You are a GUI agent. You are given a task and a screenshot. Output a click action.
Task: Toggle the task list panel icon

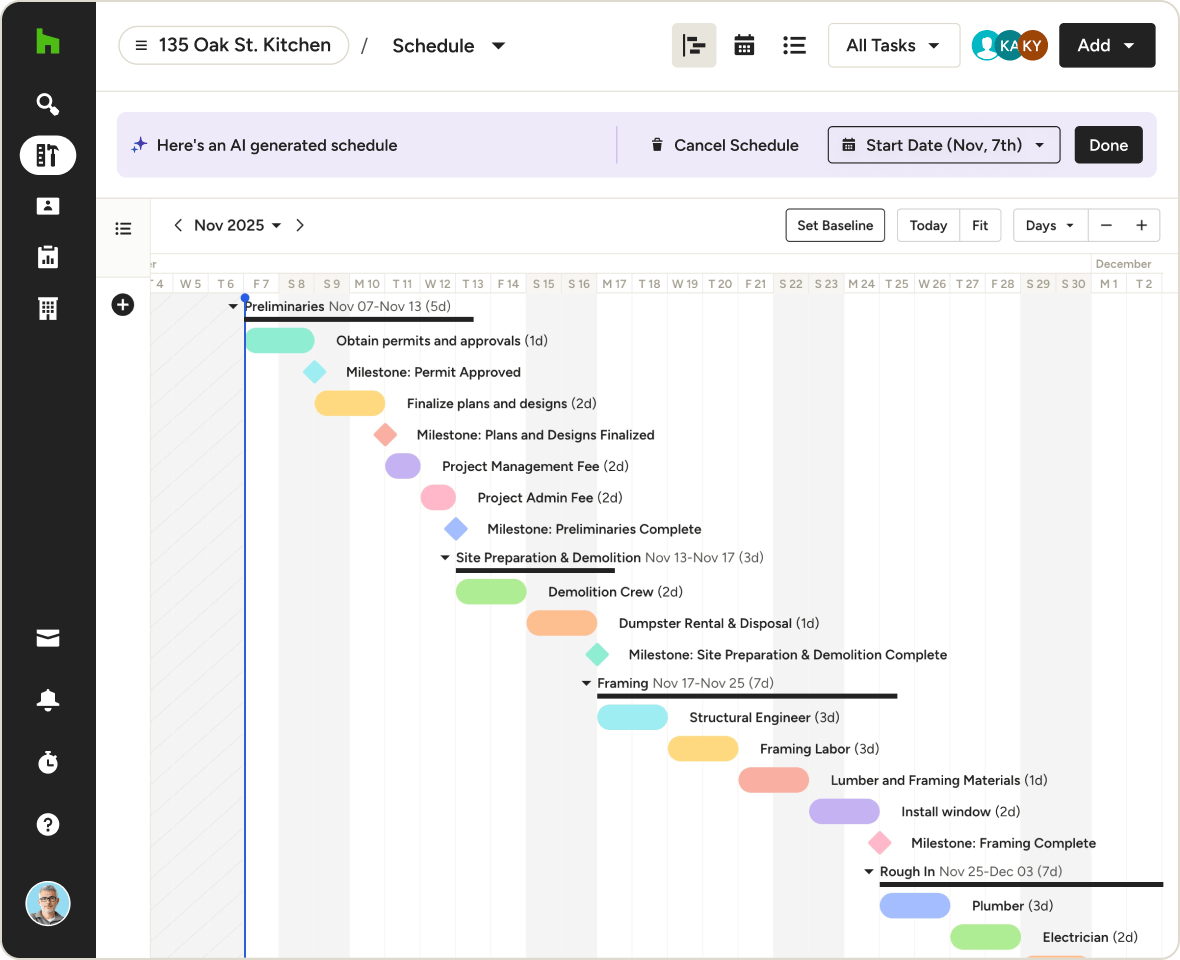pos(123,228)
